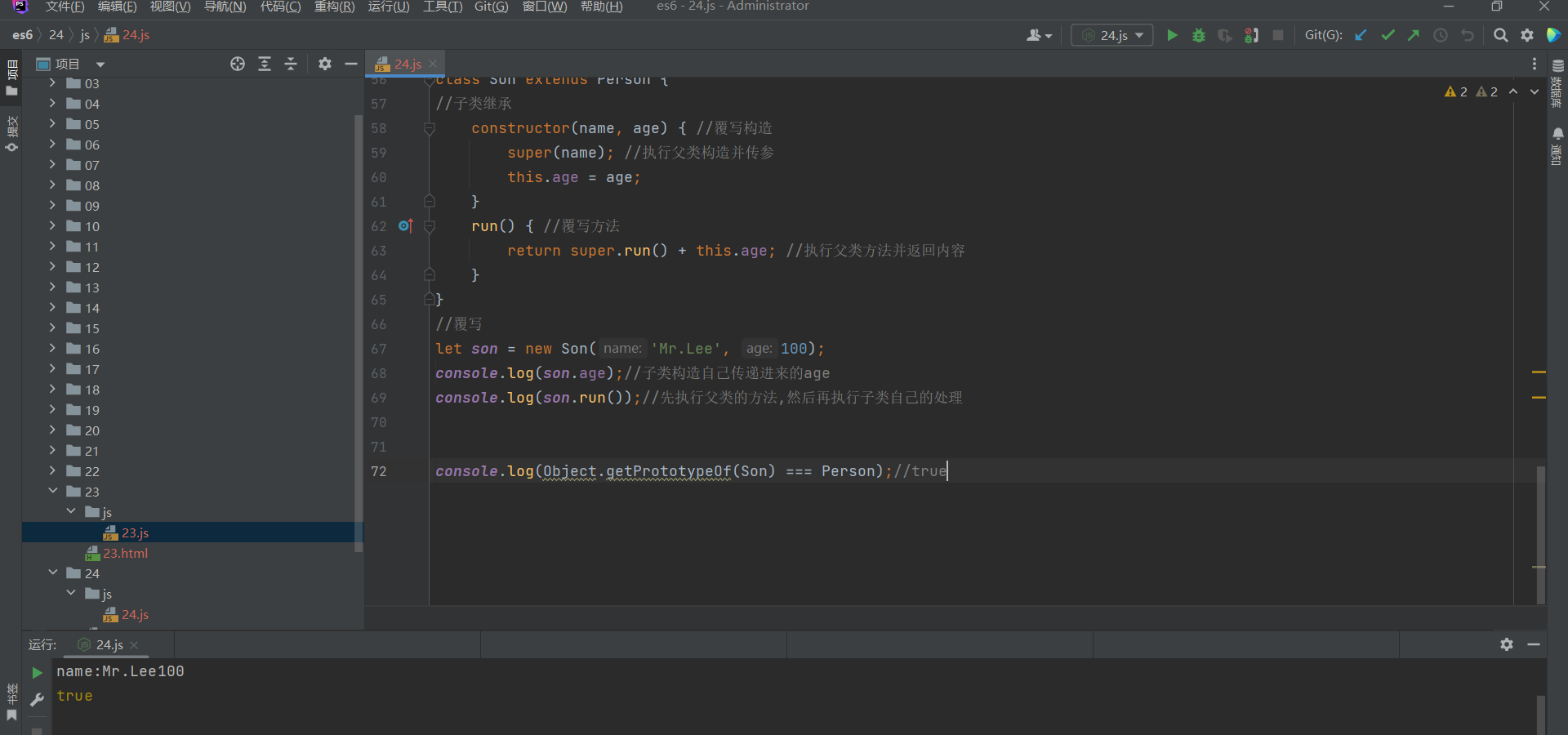Expand folder 10 in project tree

52,226
